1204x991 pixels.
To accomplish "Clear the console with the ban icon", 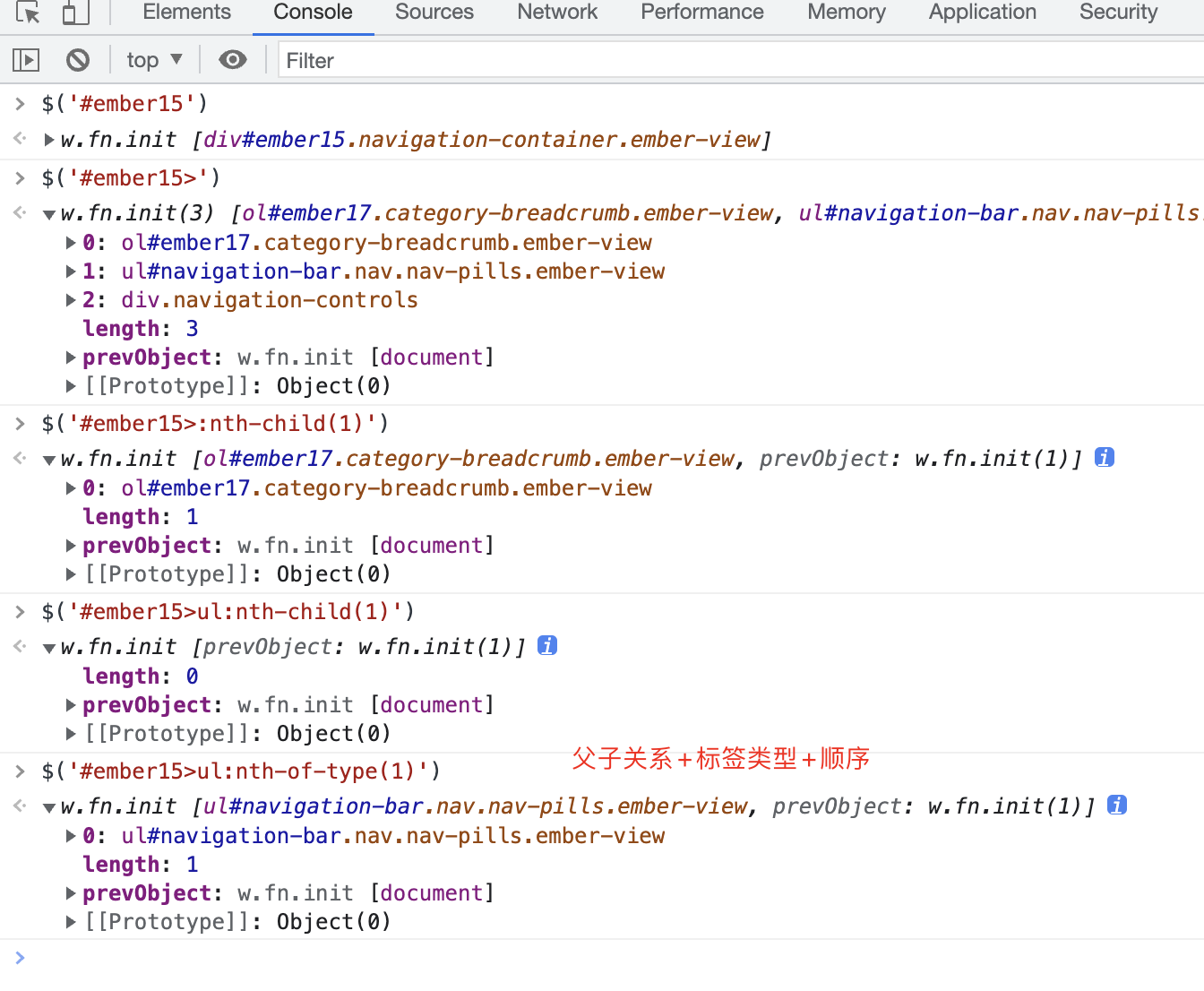I will [x=78, y=60].
